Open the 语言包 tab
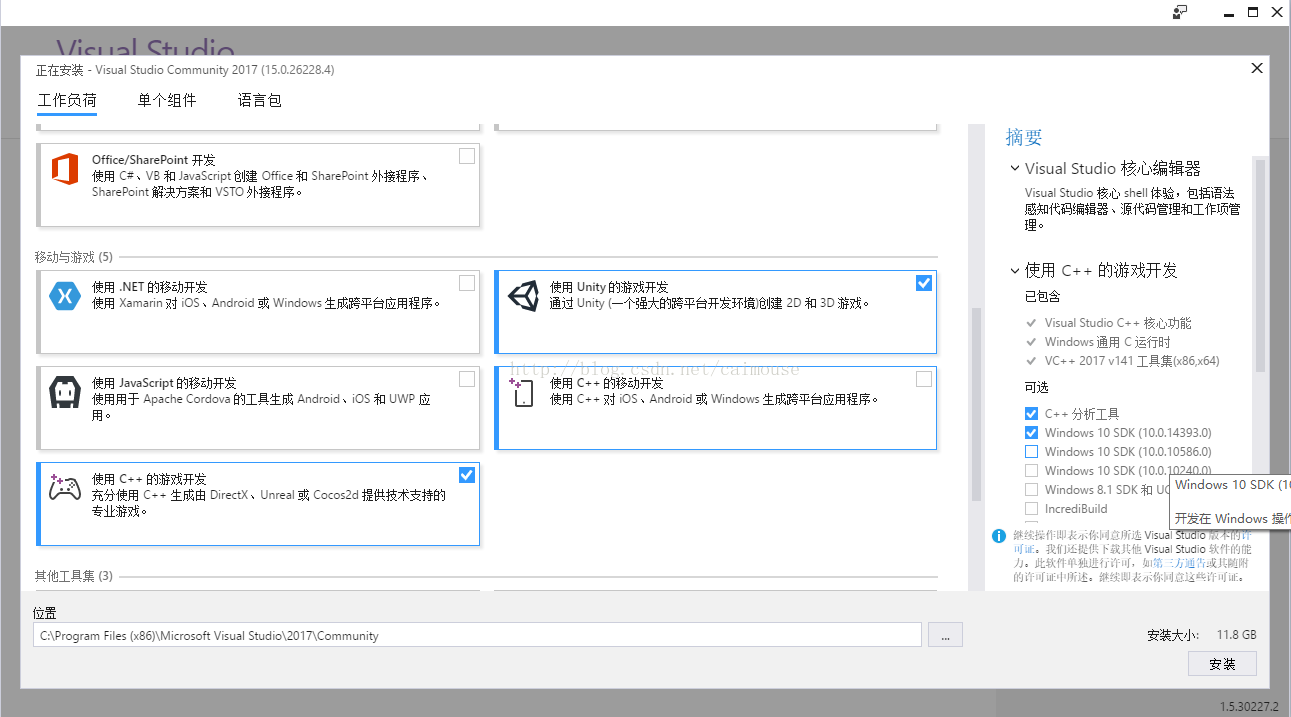This screenshot has width=1291, height=717. click(260, 100)
